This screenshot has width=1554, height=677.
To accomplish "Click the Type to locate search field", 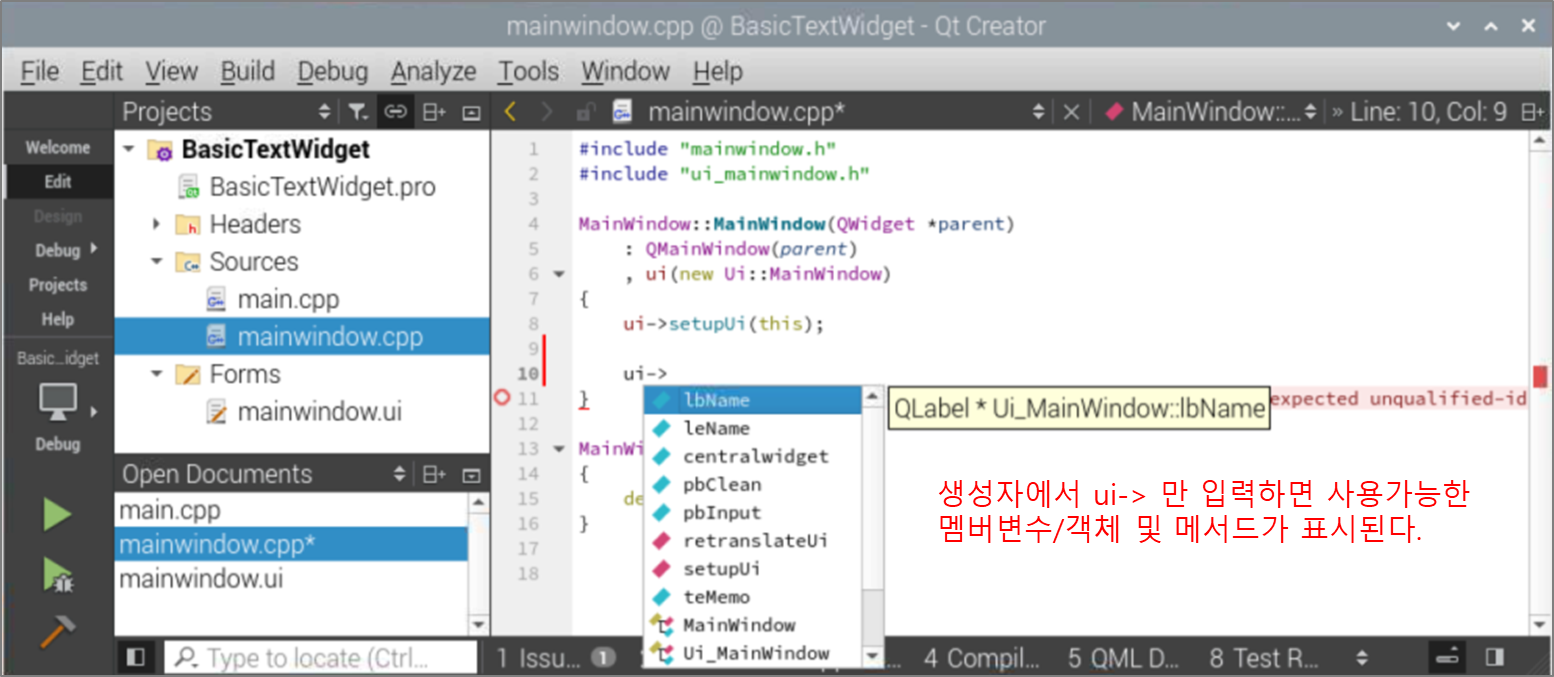I will (320, 657).
